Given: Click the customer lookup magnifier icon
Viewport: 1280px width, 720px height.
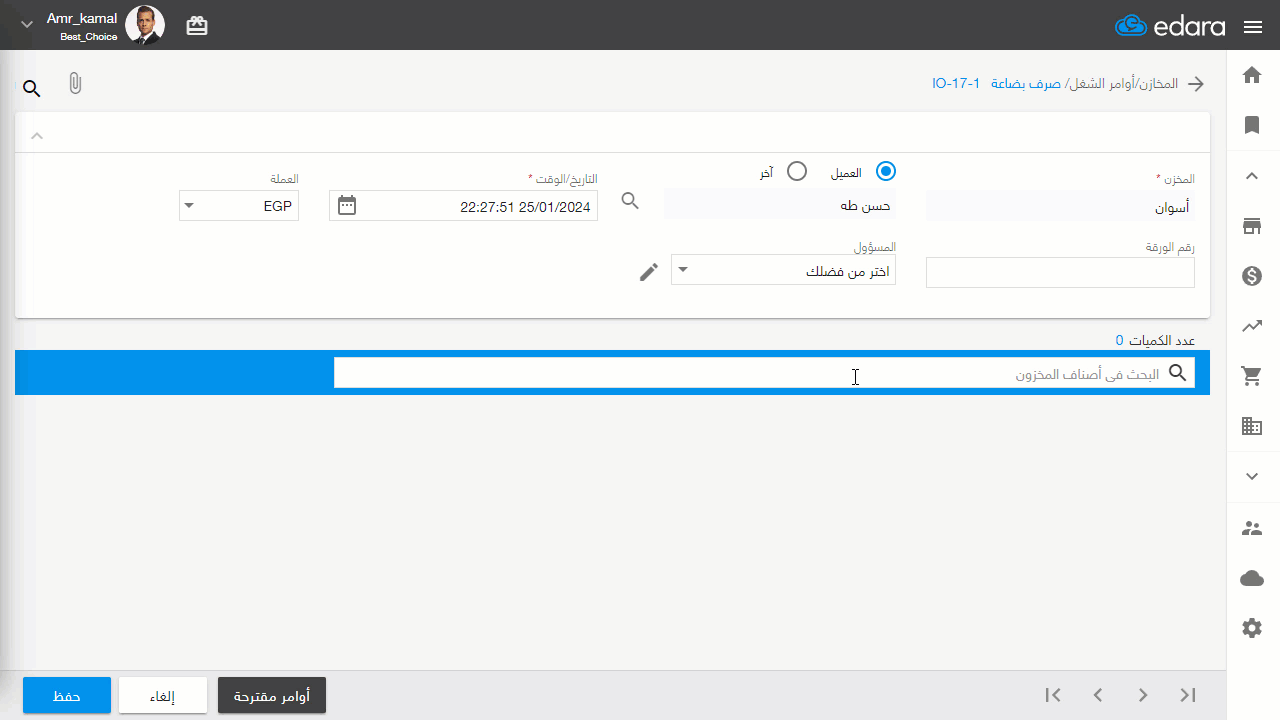Looking at the screenshot, I should [x=630, y=201].
